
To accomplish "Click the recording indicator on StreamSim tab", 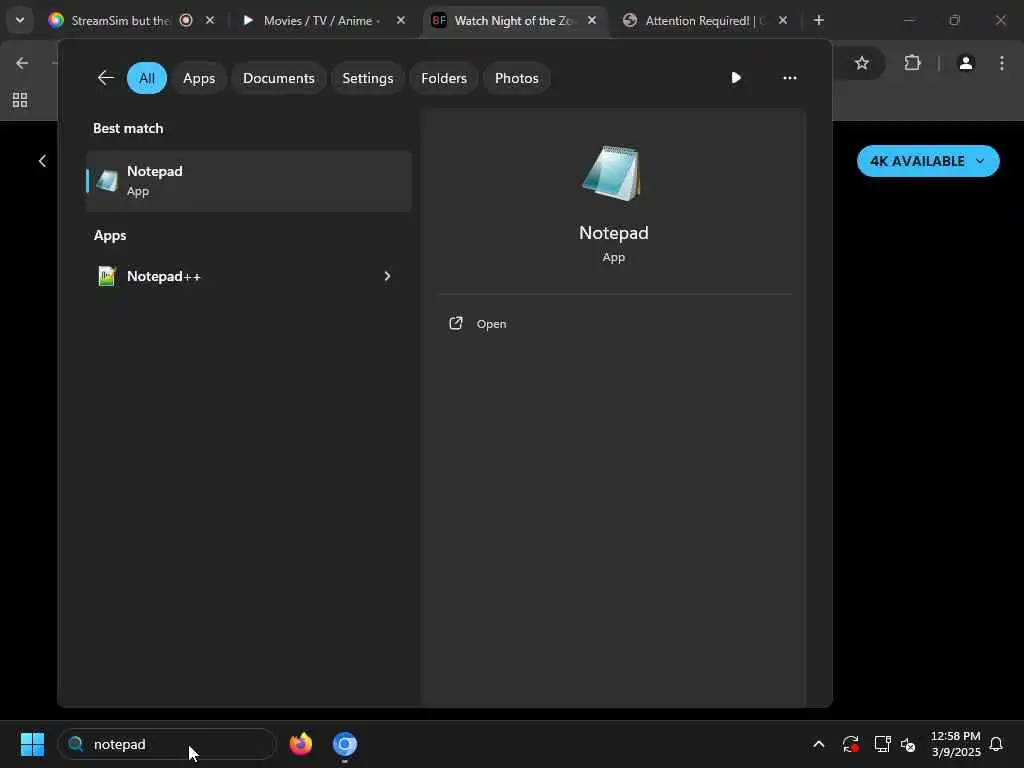I will [186, 21].
